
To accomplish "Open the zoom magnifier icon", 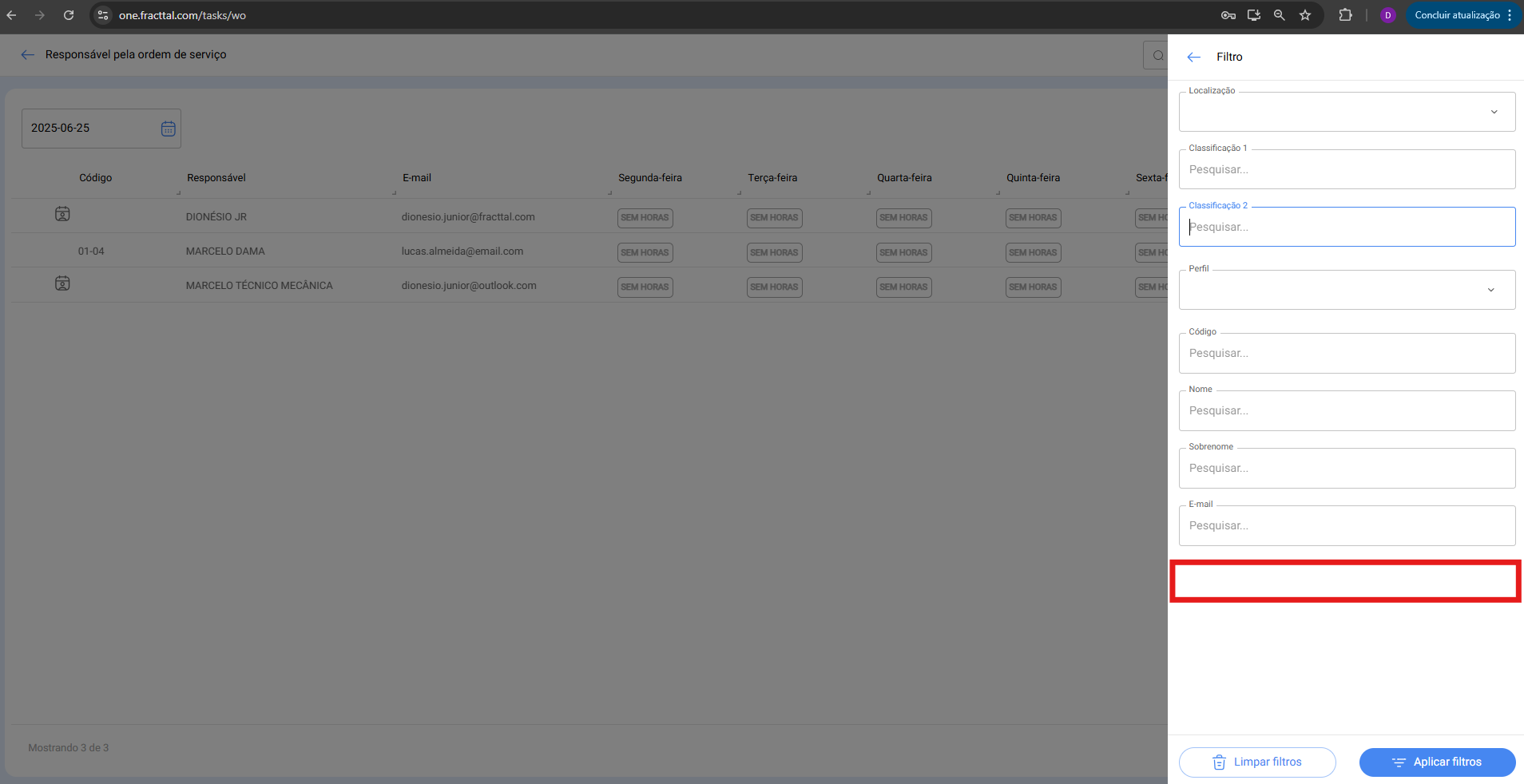I will 1280,15.
